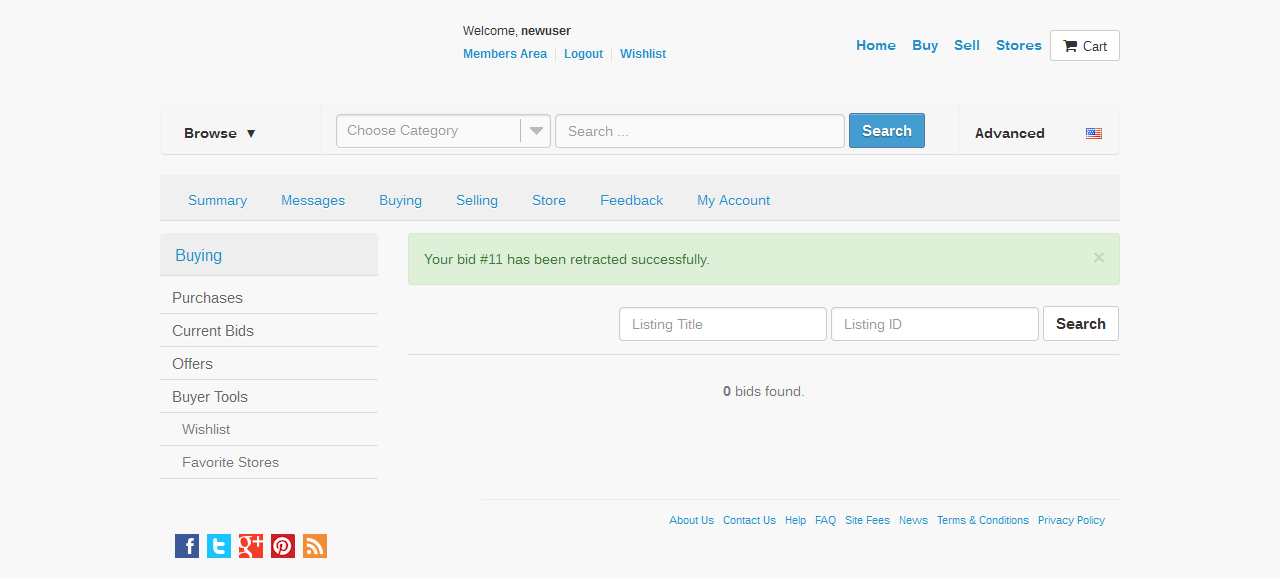Click the US flag language icon
The width and height of the screenshot is (1280, 578).
click(x=1094, y=133)
